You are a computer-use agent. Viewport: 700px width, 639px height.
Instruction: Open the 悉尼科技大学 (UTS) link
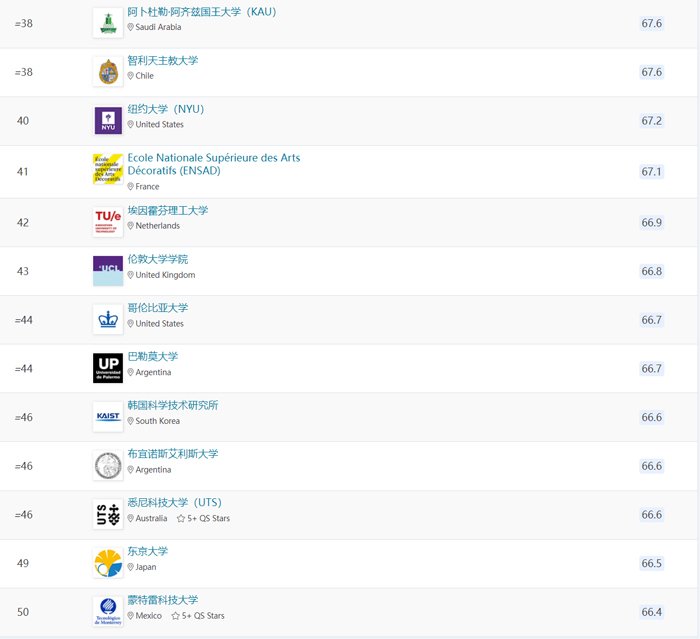(175, 503)
